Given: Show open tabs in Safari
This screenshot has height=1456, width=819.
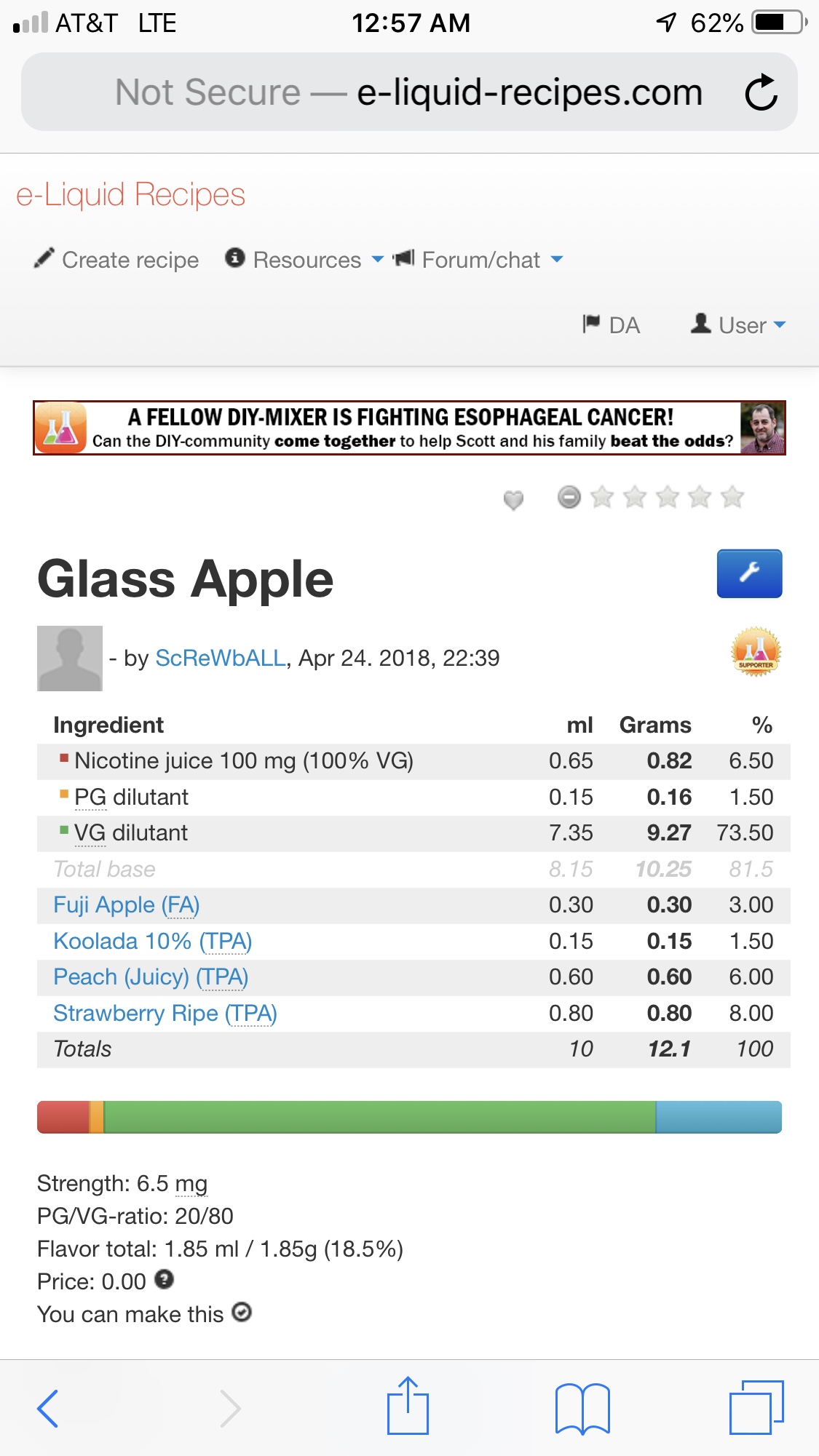Looking at the screenshot, I should 756,1407.
